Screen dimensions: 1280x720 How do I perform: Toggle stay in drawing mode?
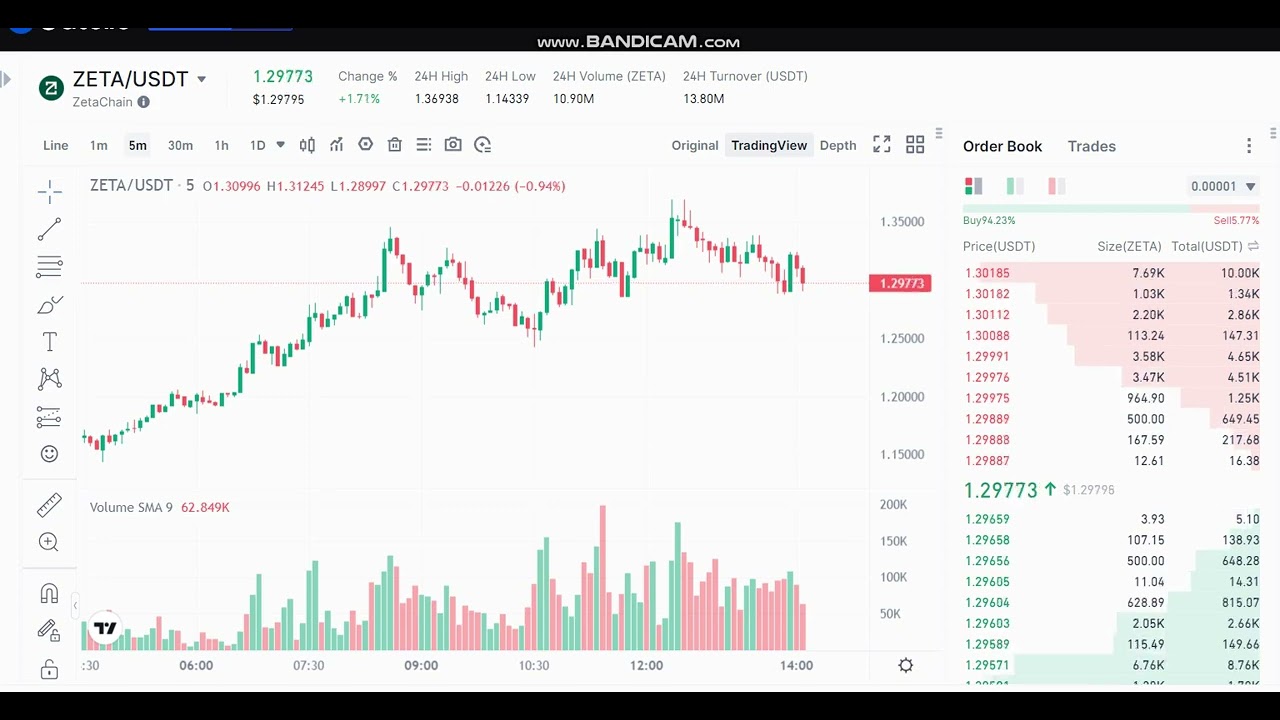point(49,630)
